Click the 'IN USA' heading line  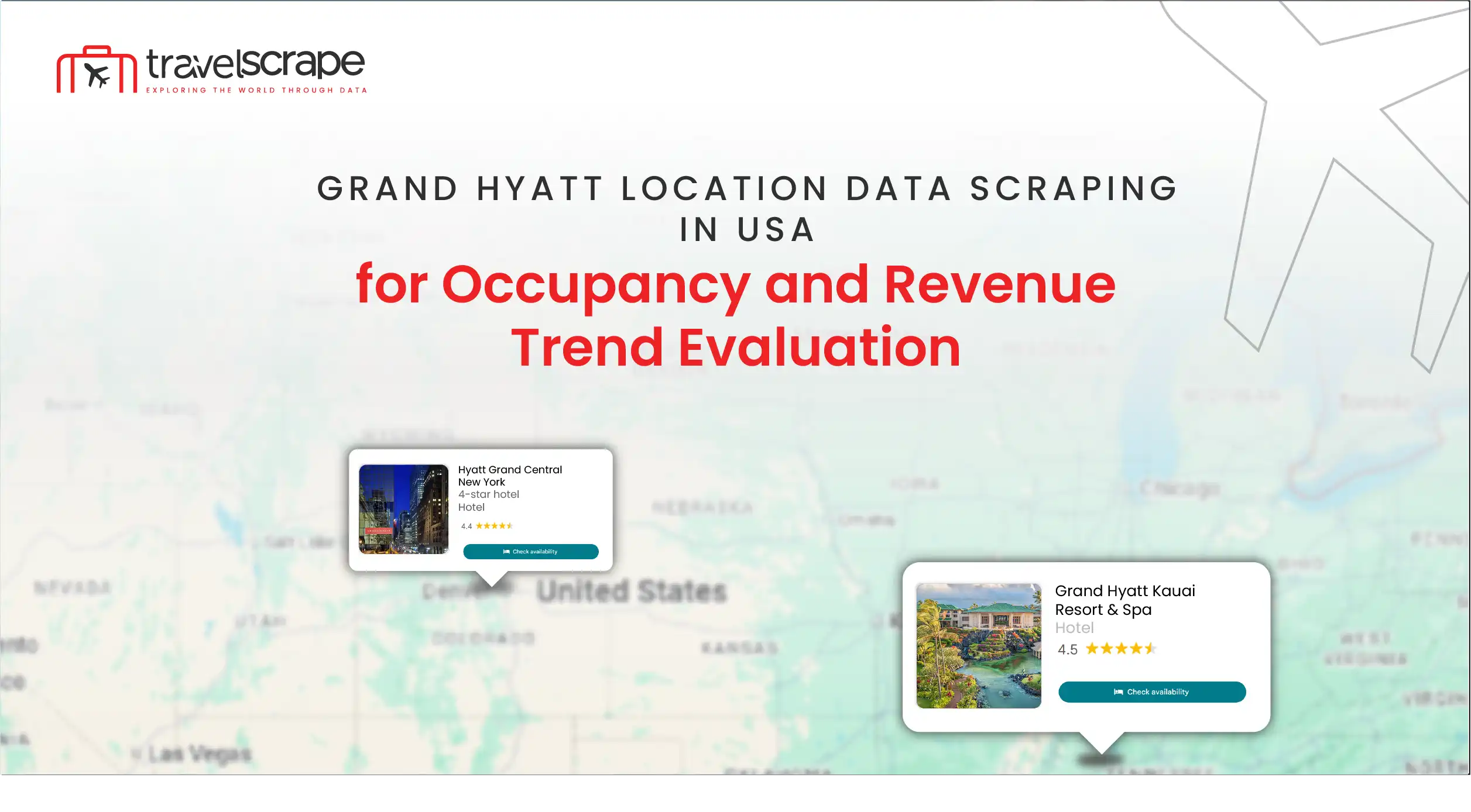[747, 229]
